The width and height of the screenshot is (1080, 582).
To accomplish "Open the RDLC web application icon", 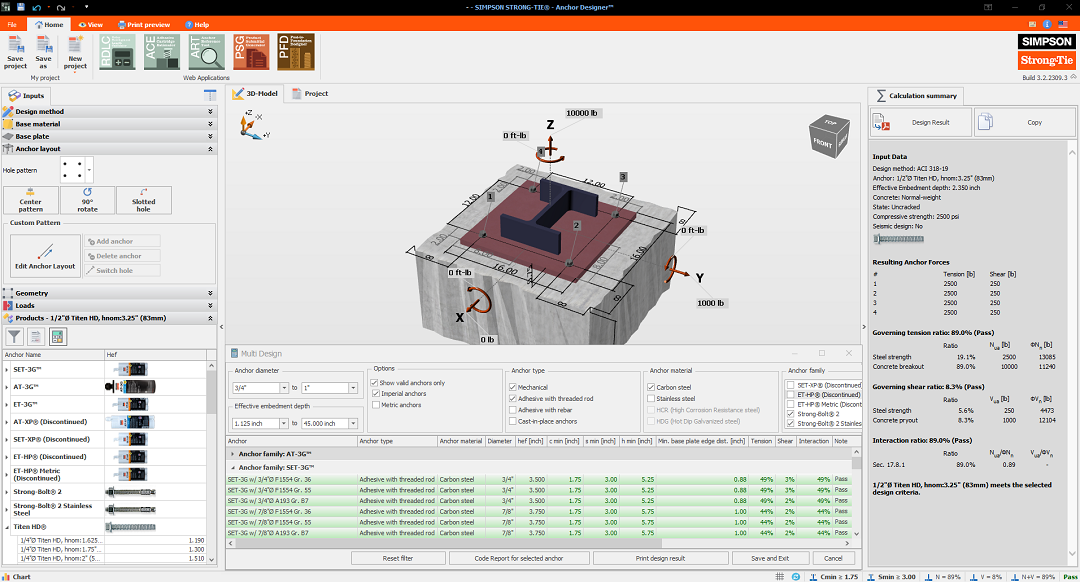I will 117,52.
